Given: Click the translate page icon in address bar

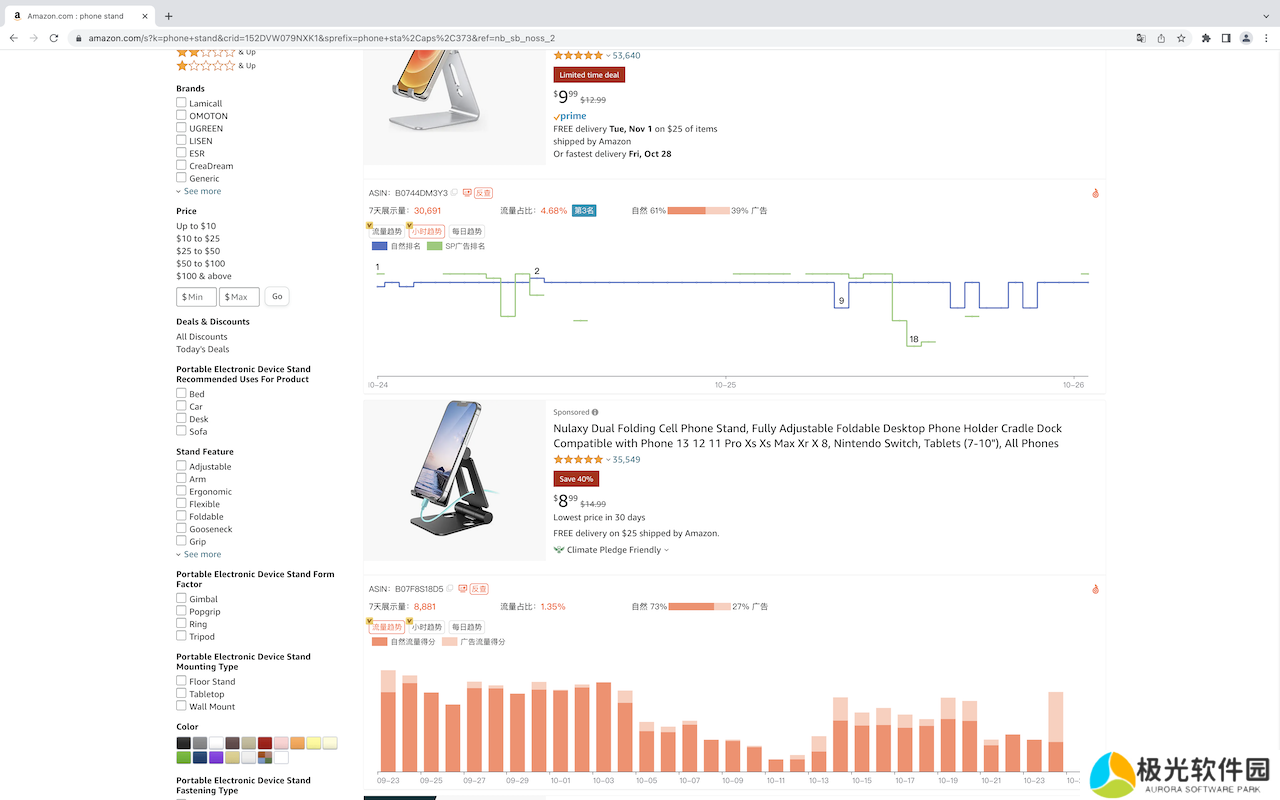Looking at the screenshot, I should tap(1141, 38).
